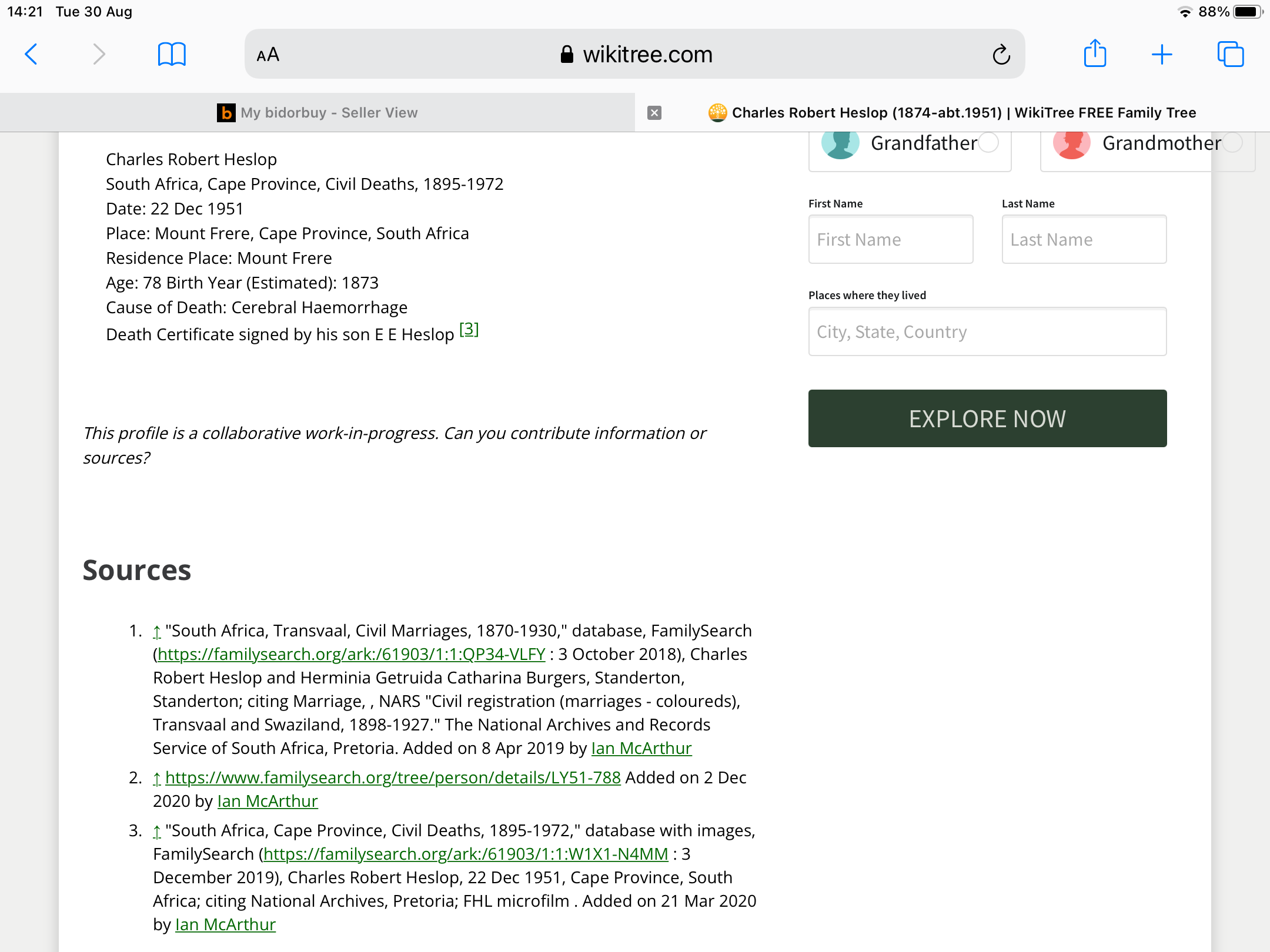Click the up arrow beside source 2

157,778
